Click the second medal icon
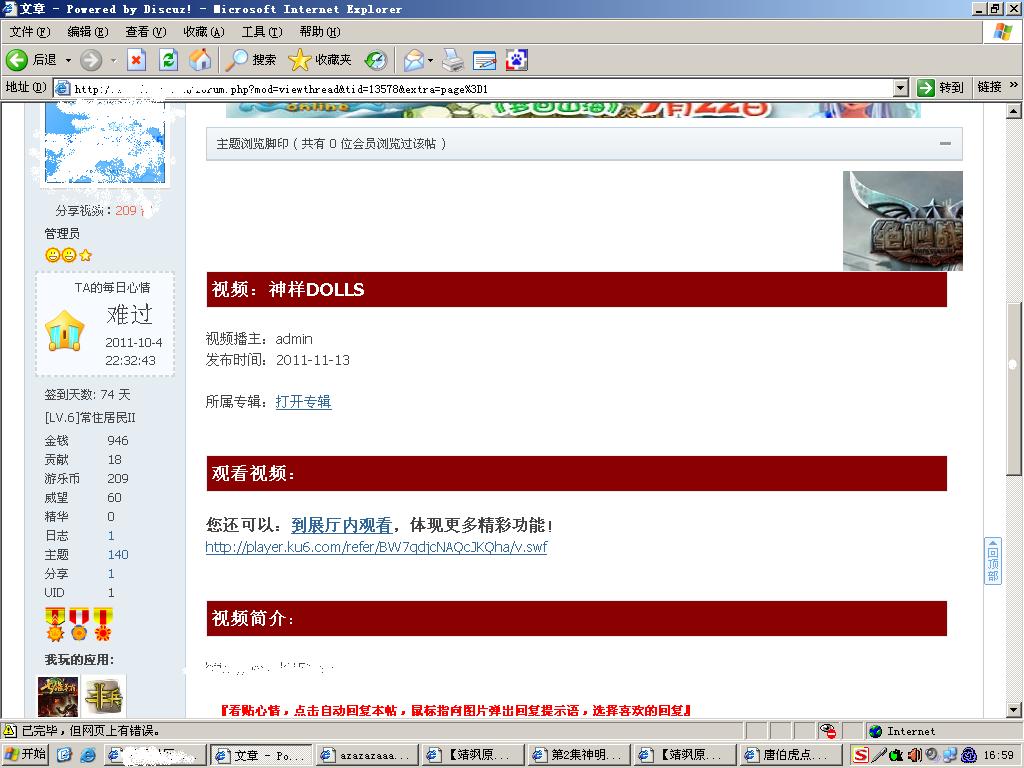This screenshot has width=1024, height=768. (79, 624)
